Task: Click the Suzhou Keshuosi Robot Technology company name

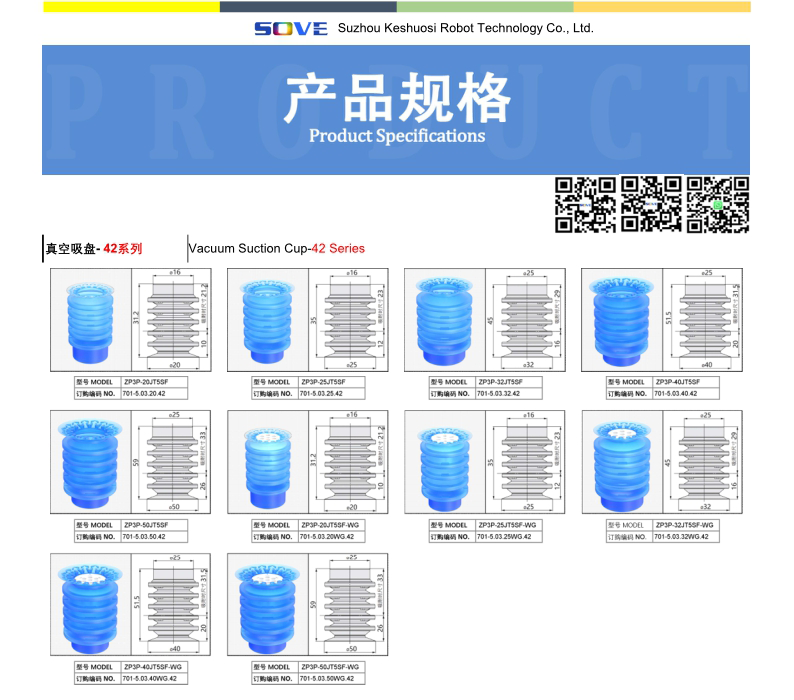Action: point(466,28)
